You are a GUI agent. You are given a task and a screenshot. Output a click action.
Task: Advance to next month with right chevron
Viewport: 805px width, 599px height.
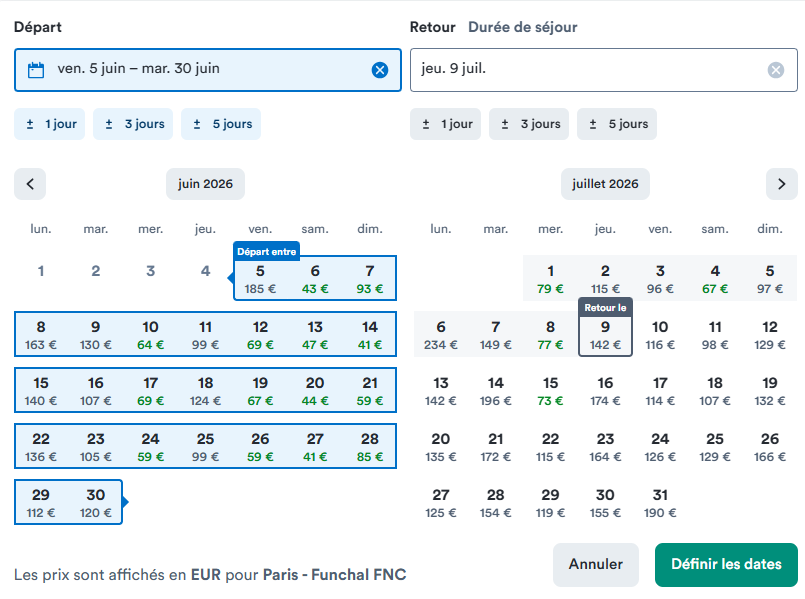pos(781,184)
